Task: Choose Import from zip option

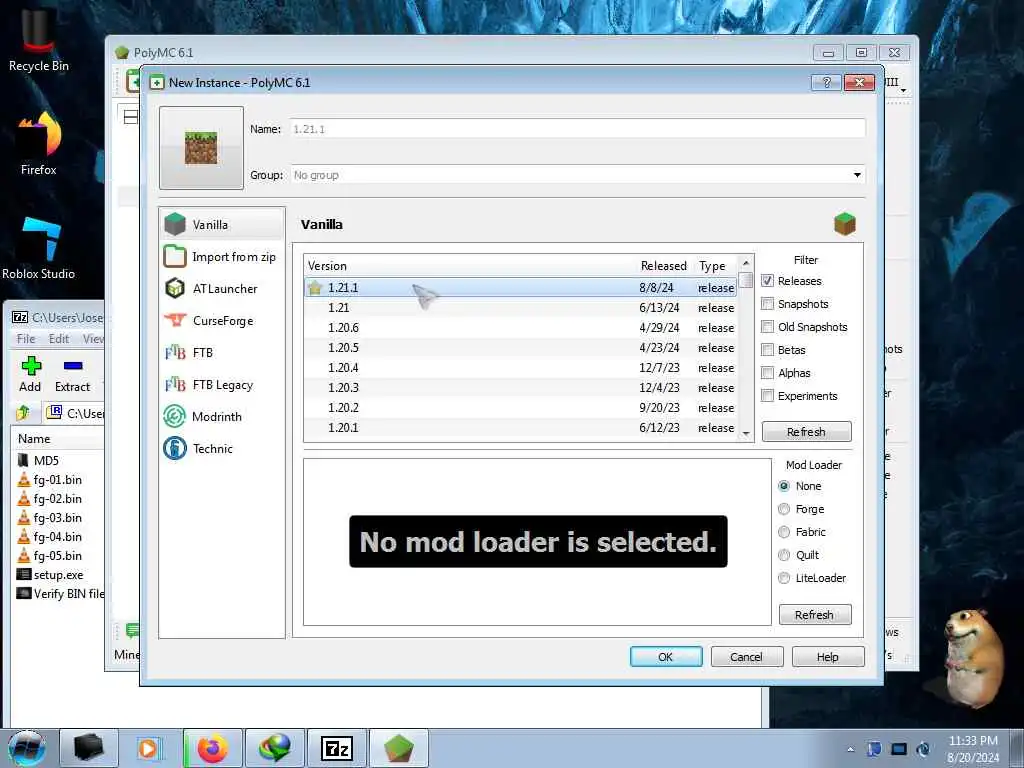Action: [221, 257]
